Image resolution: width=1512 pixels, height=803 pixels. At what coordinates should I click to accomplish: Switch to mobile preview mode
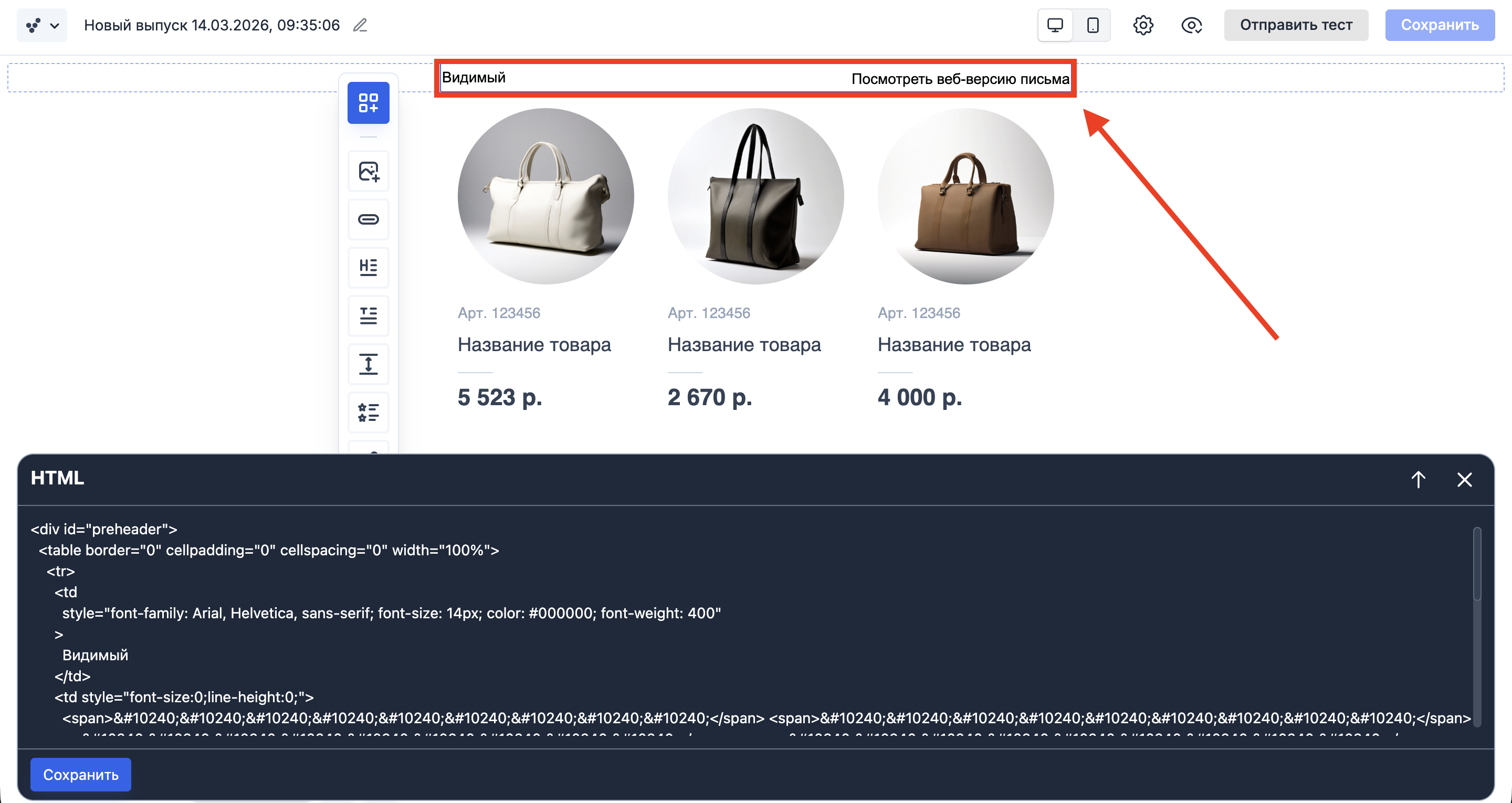point(1092,25)
